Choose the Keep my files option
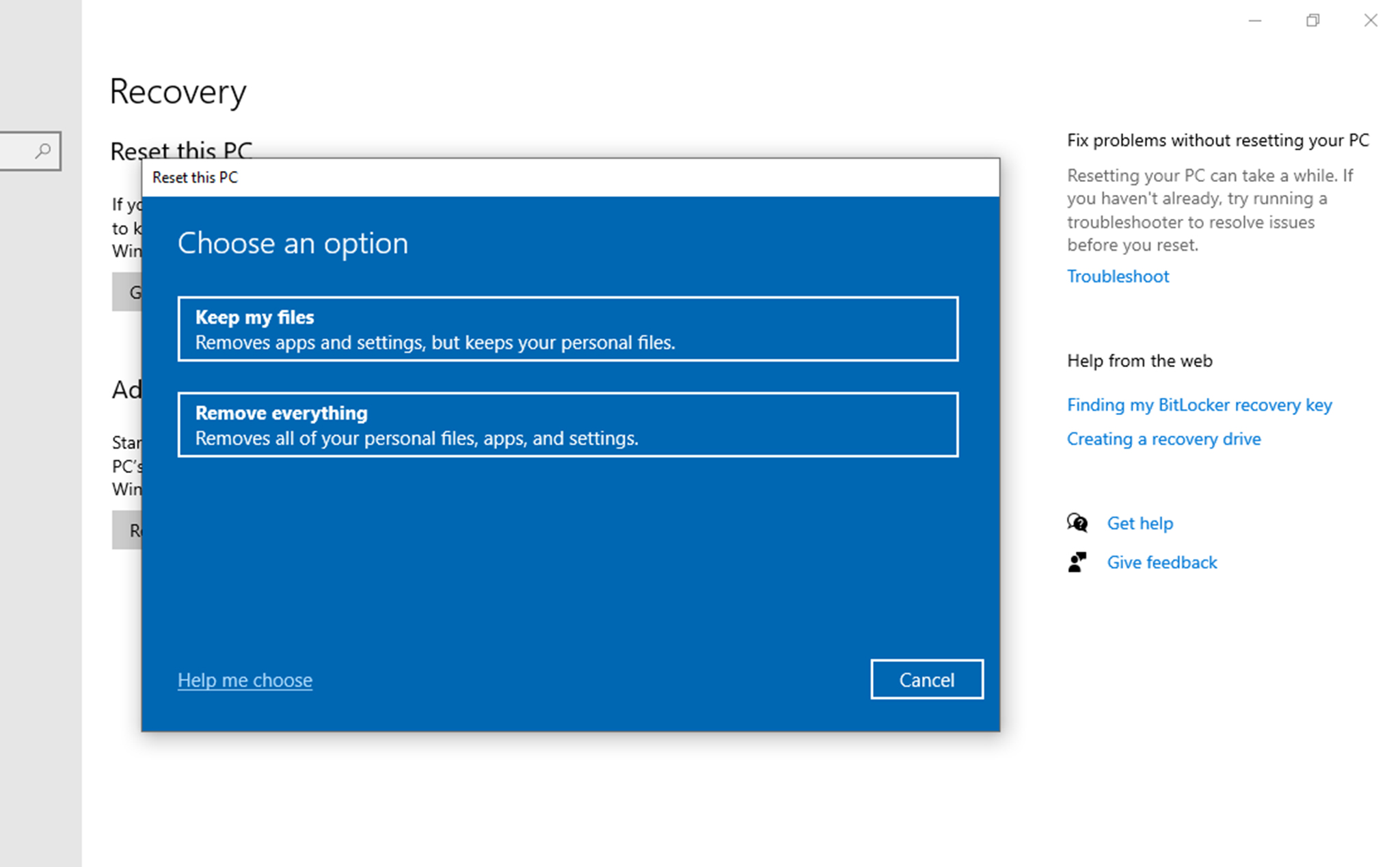Image resolution: width=1400 pixels, height=867 pixels. (567, 329)
